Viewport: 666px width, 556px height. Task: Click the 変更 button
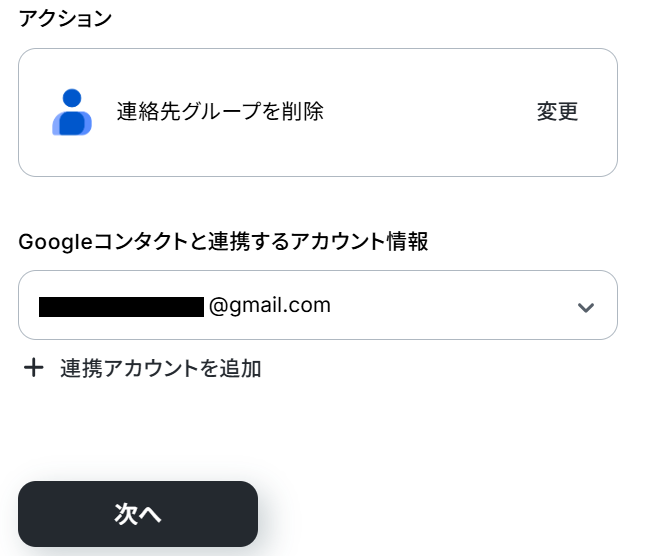pos(557,112)
